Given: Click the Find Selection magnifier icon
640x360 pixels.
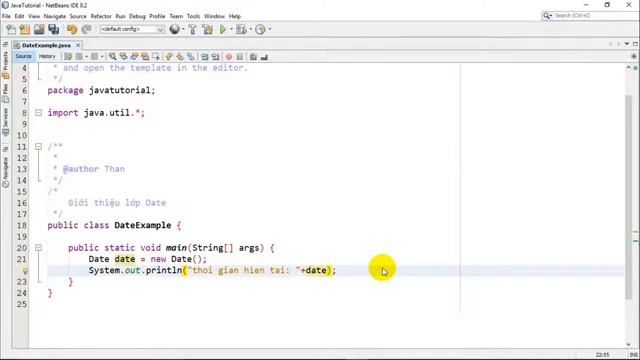Looking at the screenshot, I should pos(112,57).
